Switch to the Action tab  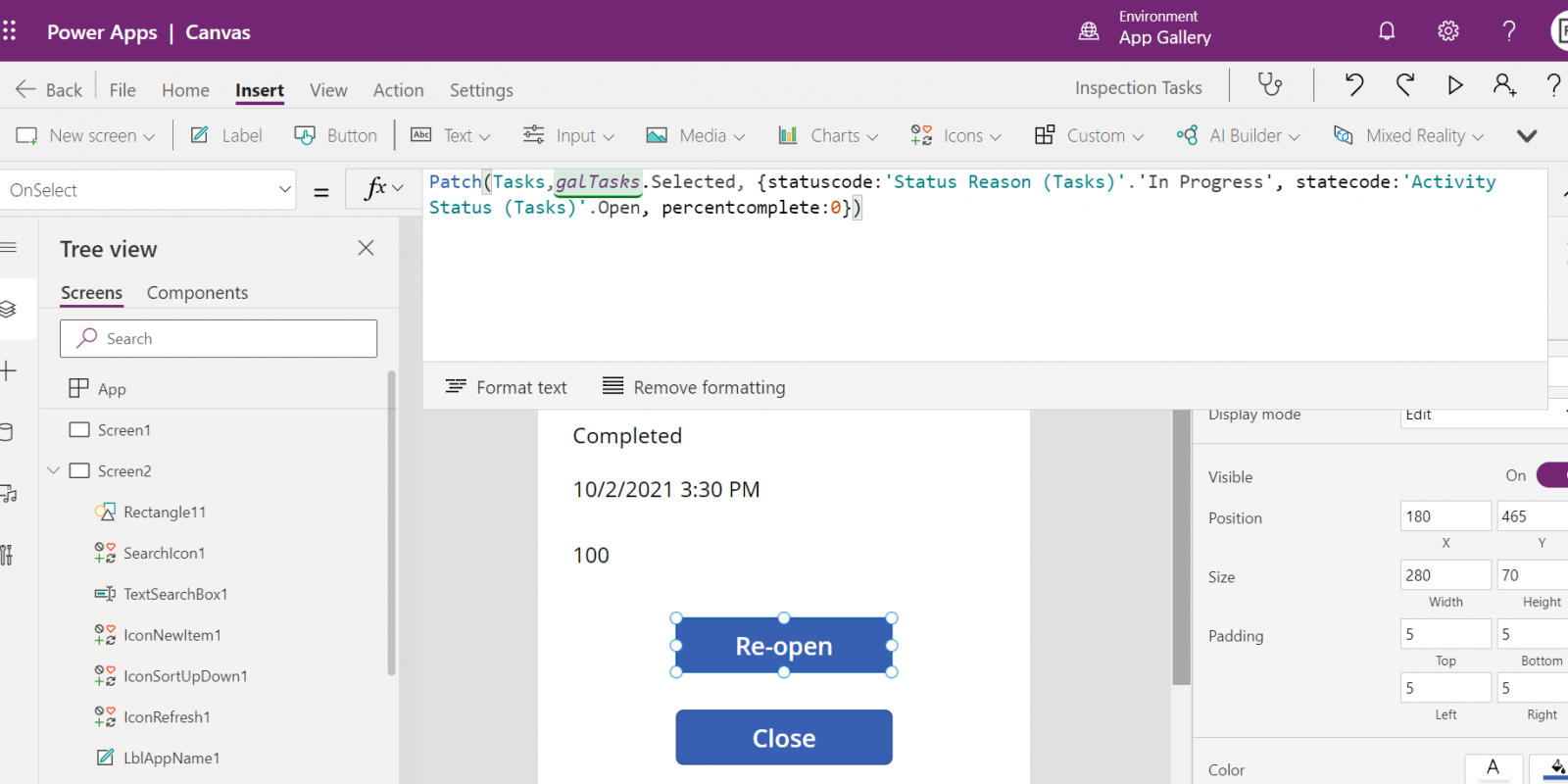click(398, 89)
